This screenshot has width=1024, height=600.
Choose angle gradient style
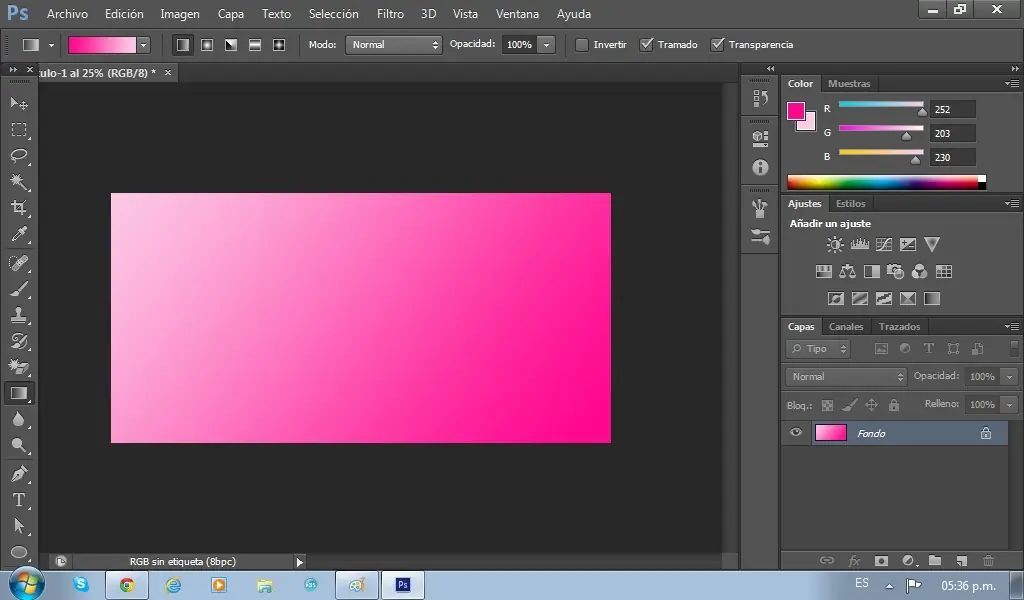coord(231,44)
